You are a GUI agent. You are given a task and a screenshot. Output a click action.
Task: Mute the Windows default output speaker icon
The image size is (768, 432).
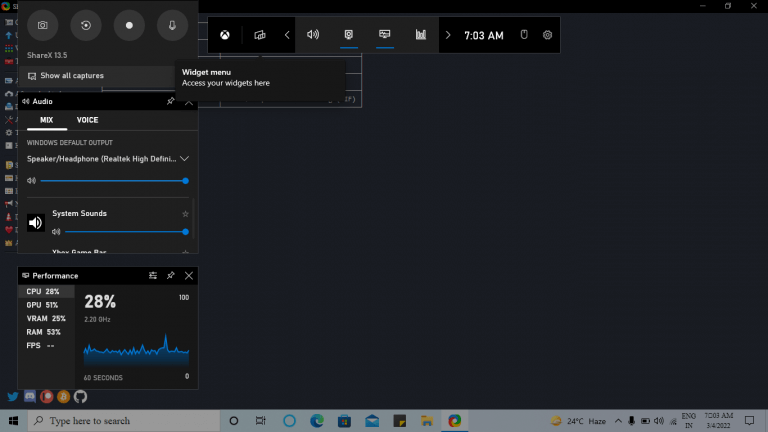click(x=31, y=181)
